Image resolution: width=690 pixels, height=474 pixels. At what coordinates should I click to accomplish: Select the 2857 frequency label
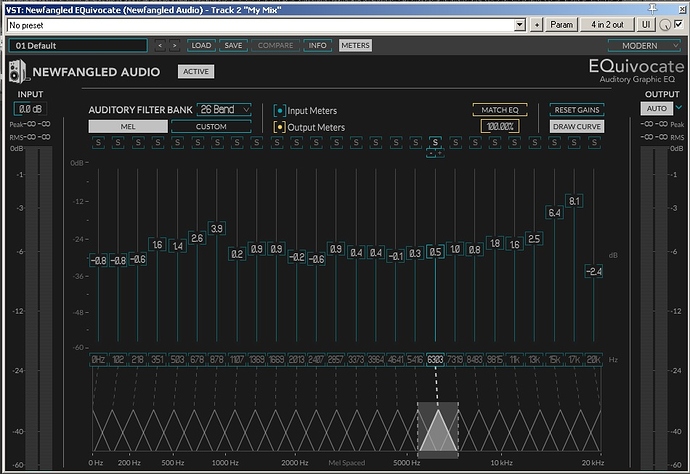336,360
